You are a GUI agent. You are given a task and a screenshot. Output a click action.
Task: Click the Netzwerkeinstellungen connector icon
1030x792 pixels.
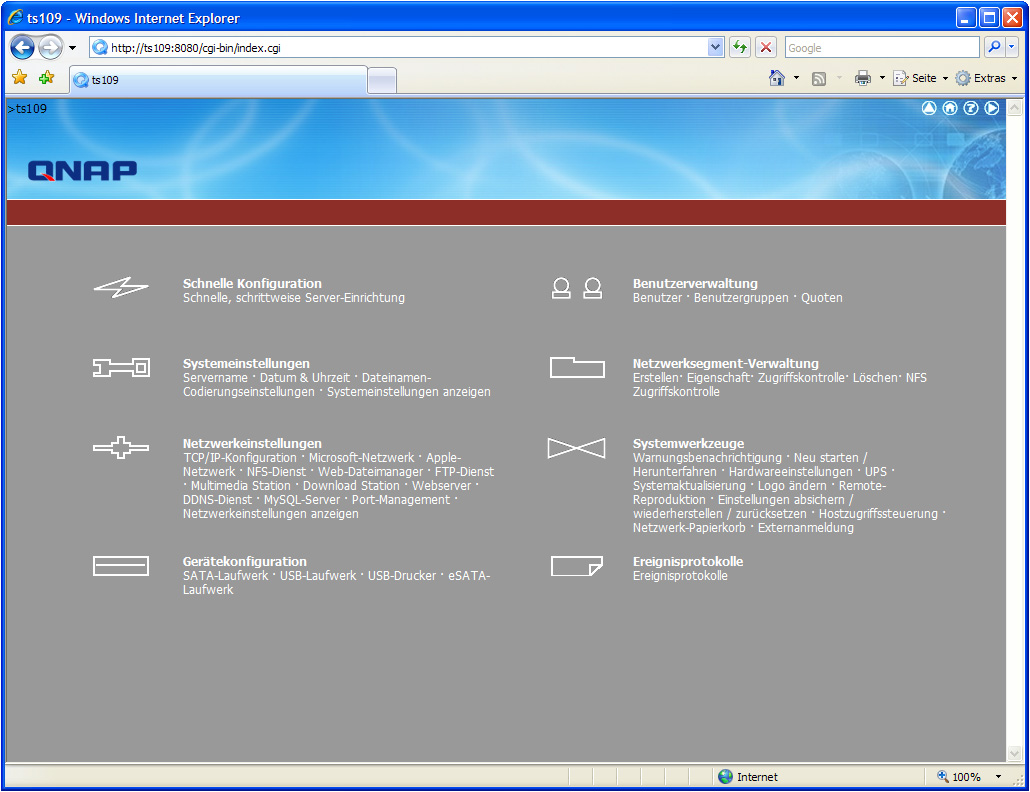[x=121, y=448]
